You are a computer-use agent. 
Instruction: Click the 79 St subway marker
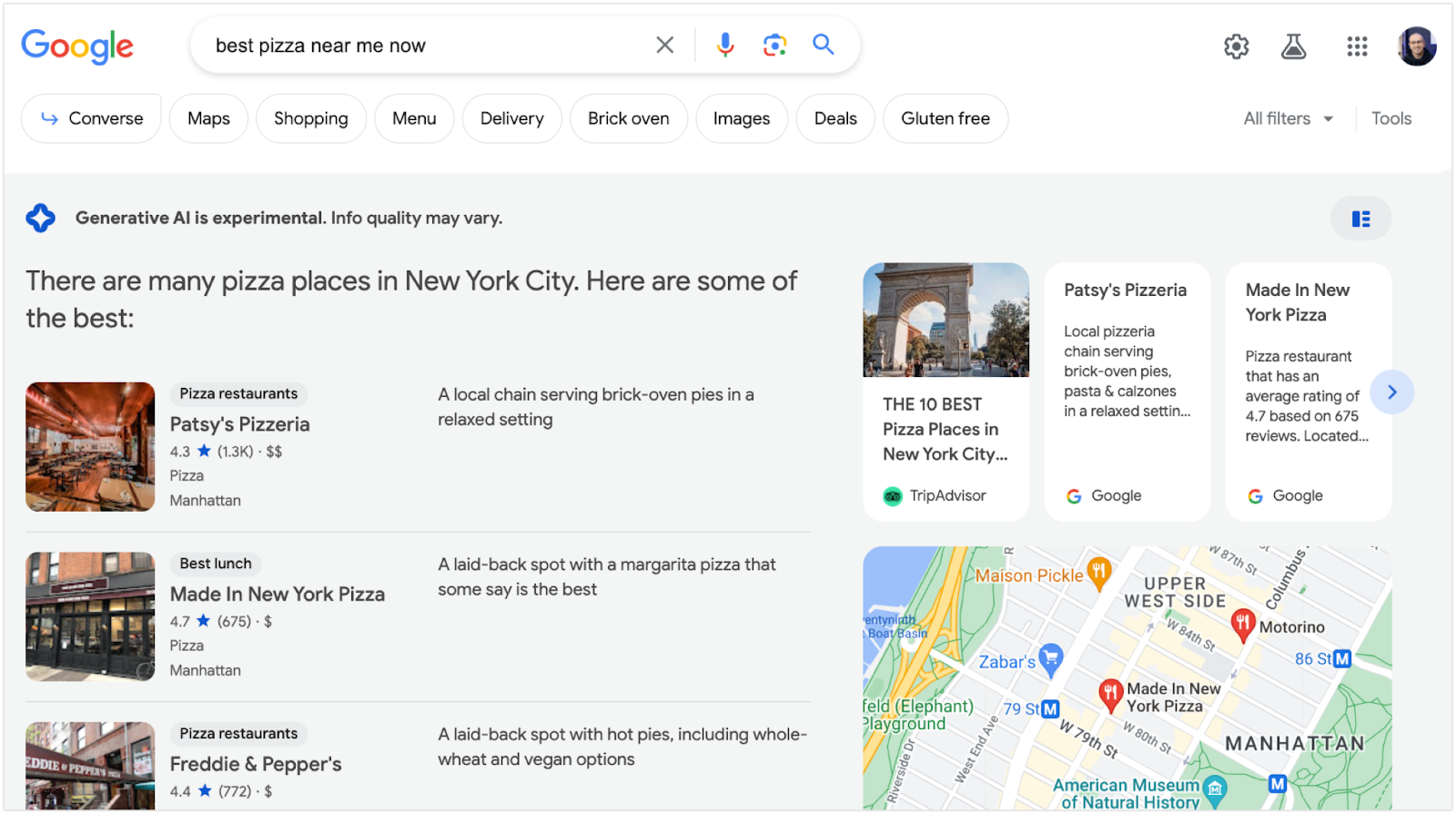tap(1050, 708)
